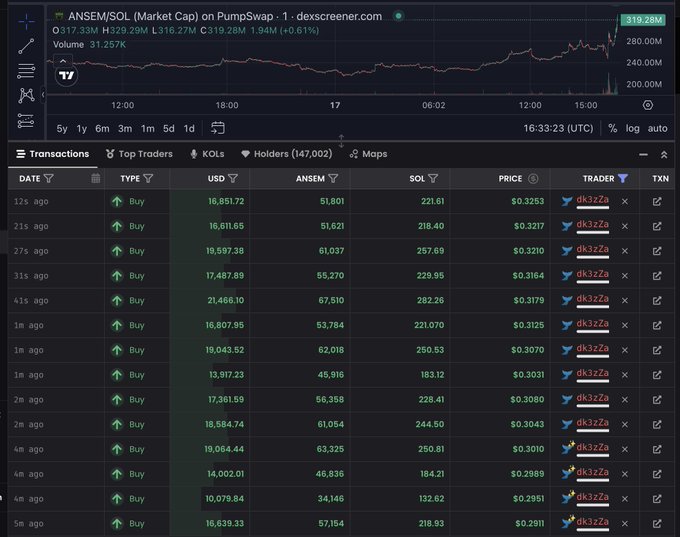This screenshot has width=680, height=537.
Task: Open transaction link for 19,597.38 buy
Action: (657, 251)
